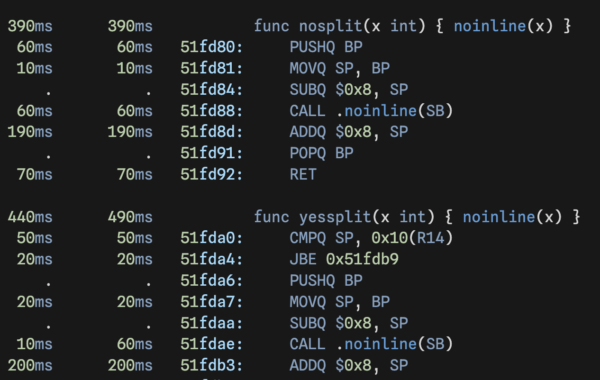Open noinline link at address 51fdae
This screenshot has width=600, height=380.
pyautogui.click(x=380, y=344)
